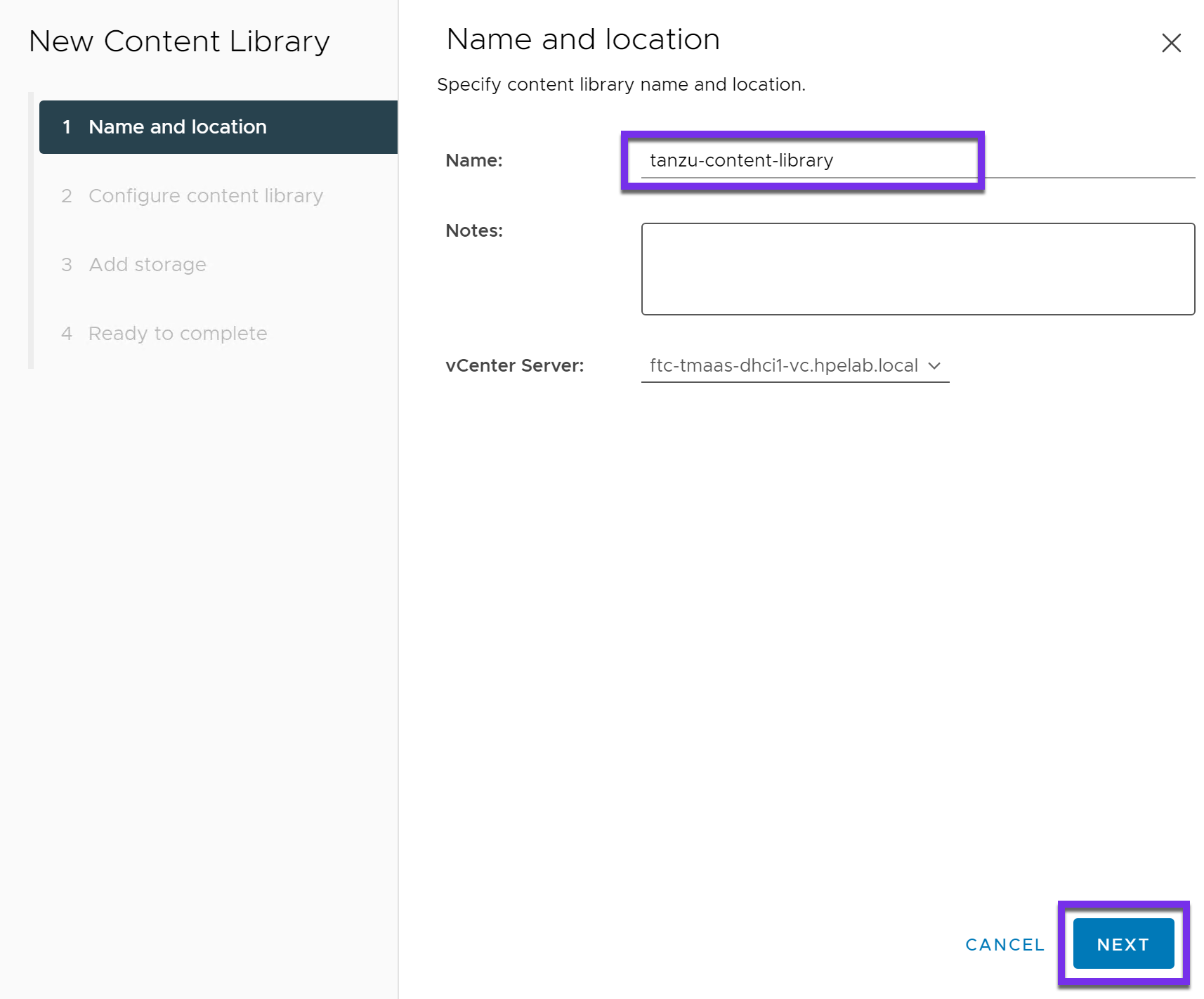Click the step 4 Ready to complete label
Image resolution: width=1204 pixels, height=999 pixels.
point(177,333)
